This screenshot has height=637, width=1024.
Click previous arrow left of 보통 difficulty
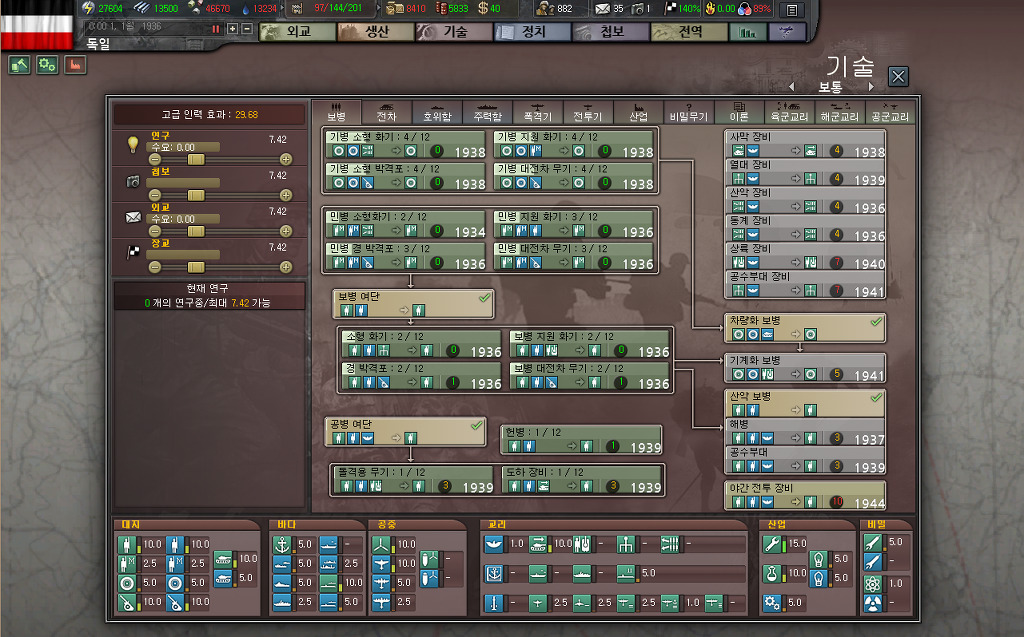(791, 87)
